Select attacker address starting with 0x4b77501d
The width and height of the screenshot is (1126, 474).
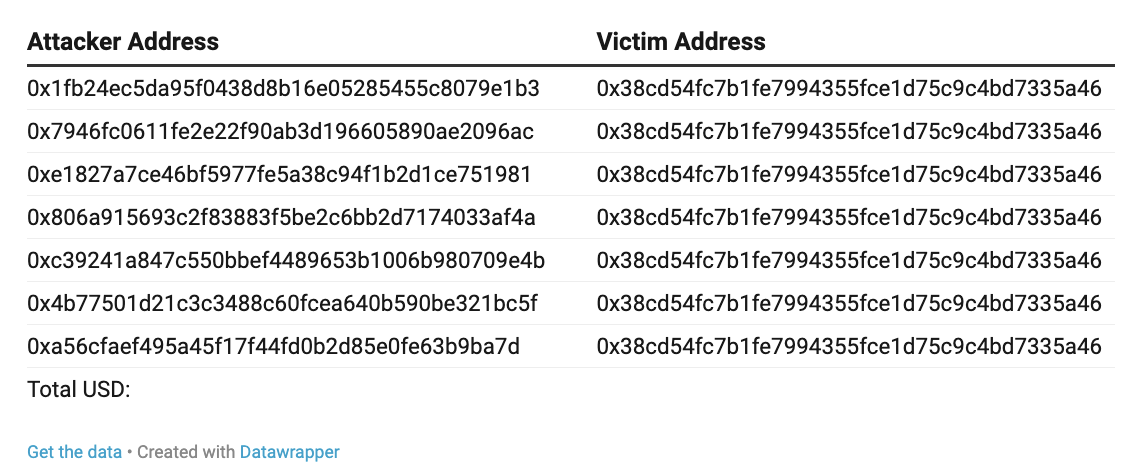(282, 304)
